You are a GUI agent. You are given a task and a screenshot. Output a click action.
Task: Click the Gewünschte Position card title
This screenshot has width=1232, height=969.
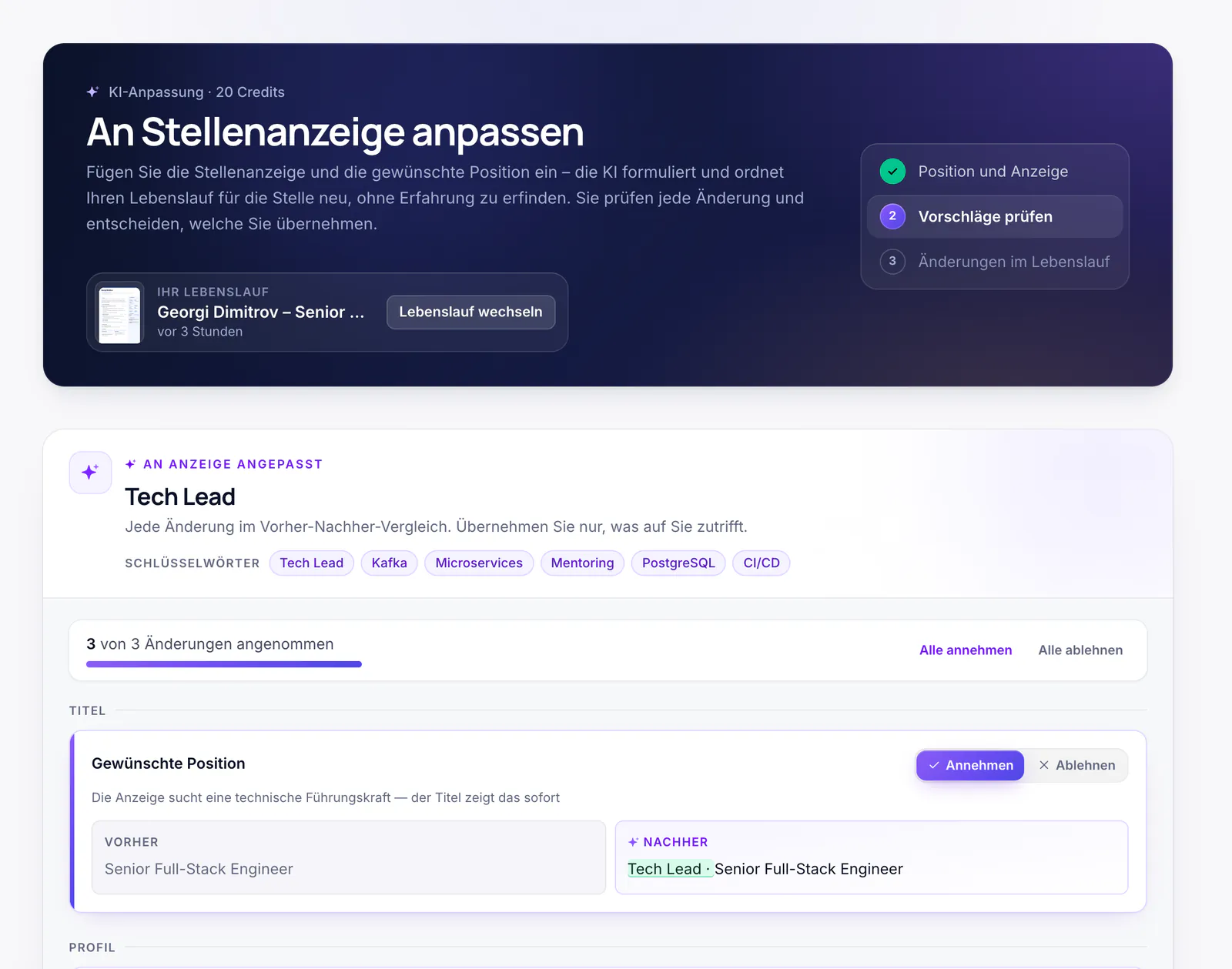tap(169, 764)
